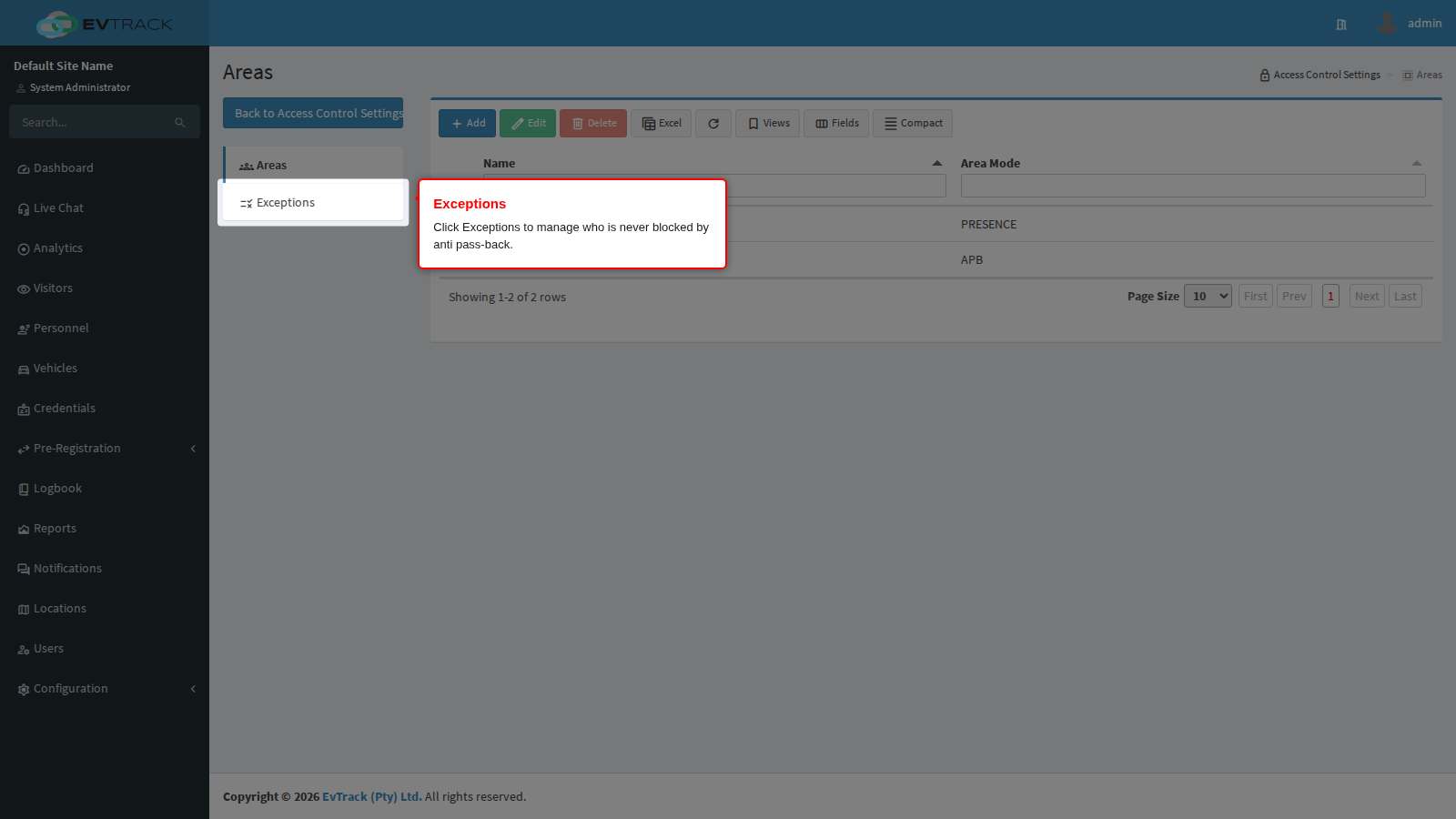Click the Prev page button

(x=1294, y=296)
